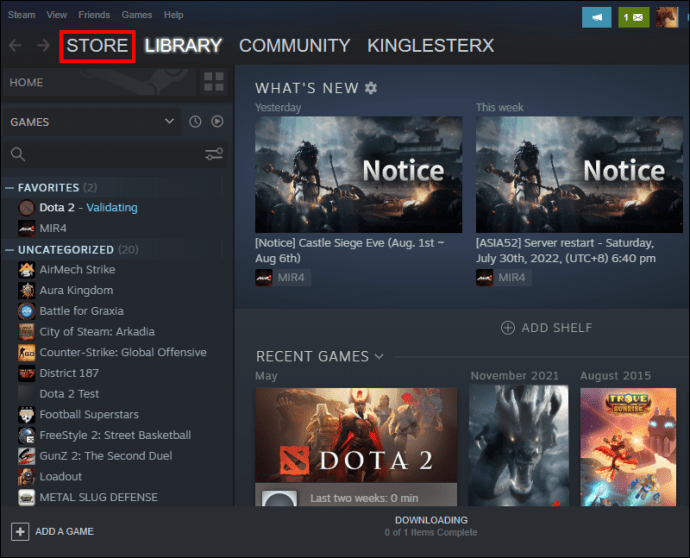Click ADD A GAME text
Screen dimensions: 690x558
64,532
